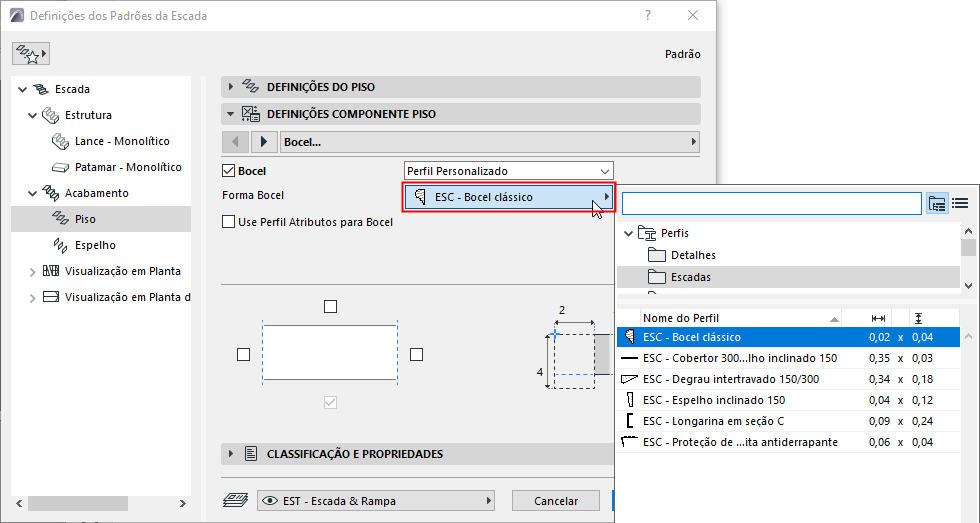
Task: Click the Cancelar button
Action: pos(556,500)
